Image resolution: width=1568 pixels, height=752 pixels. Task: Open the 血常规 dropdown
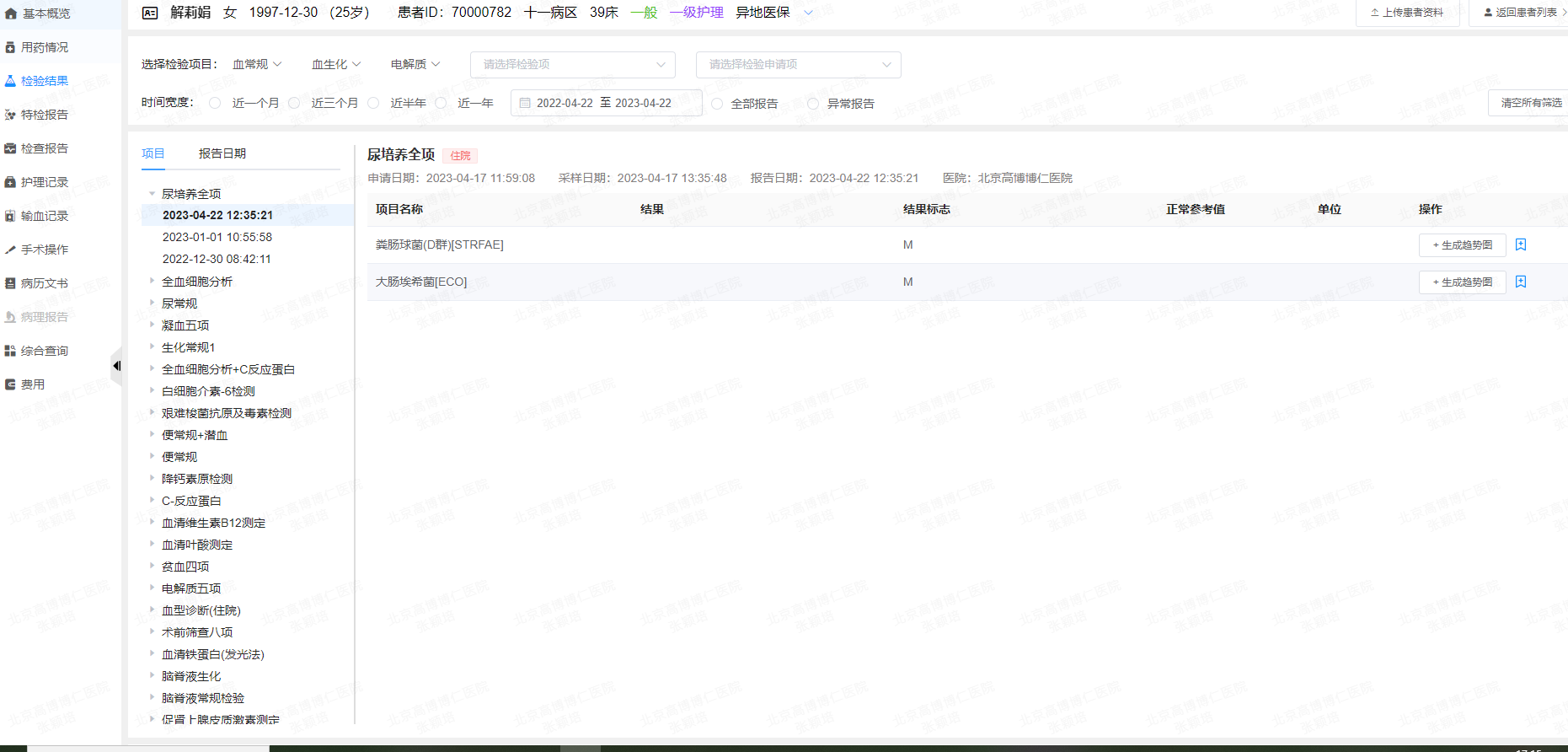coord(257,64)
